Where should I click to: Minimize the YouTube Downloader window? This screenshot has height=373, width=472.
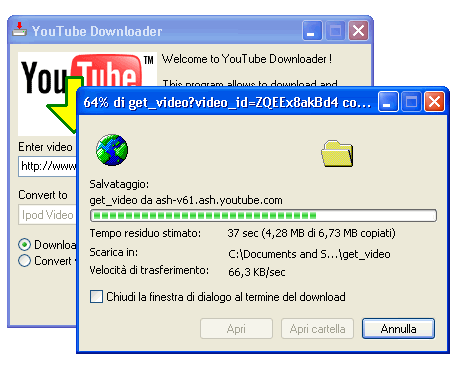point(312,31)
